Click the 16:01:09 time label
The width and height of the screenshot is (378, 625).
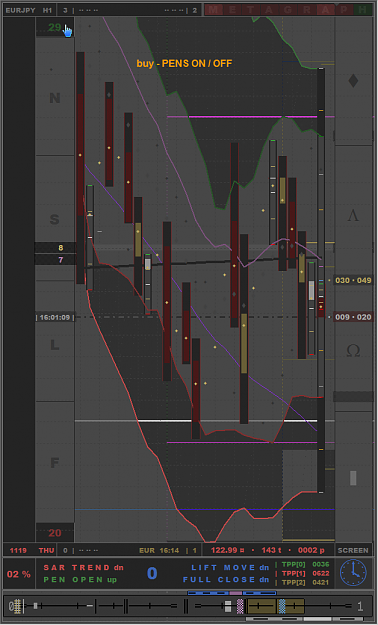coord(55,317)
